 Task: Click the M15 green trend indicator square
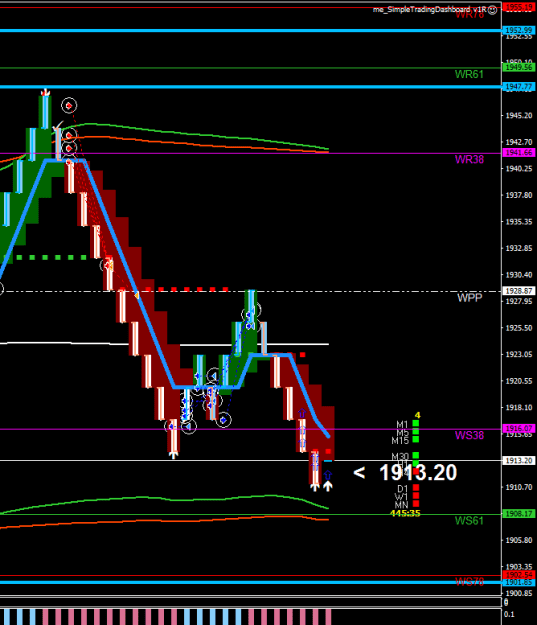coord(416,439)
